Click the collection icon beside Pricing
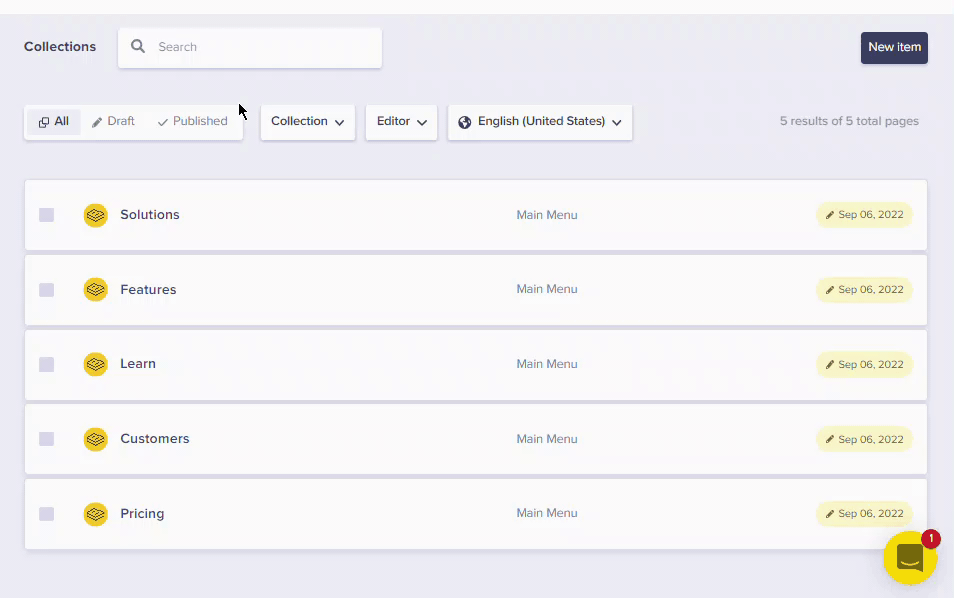The height and width of the screenshot is (598, 954). click(x=95, y=514)
